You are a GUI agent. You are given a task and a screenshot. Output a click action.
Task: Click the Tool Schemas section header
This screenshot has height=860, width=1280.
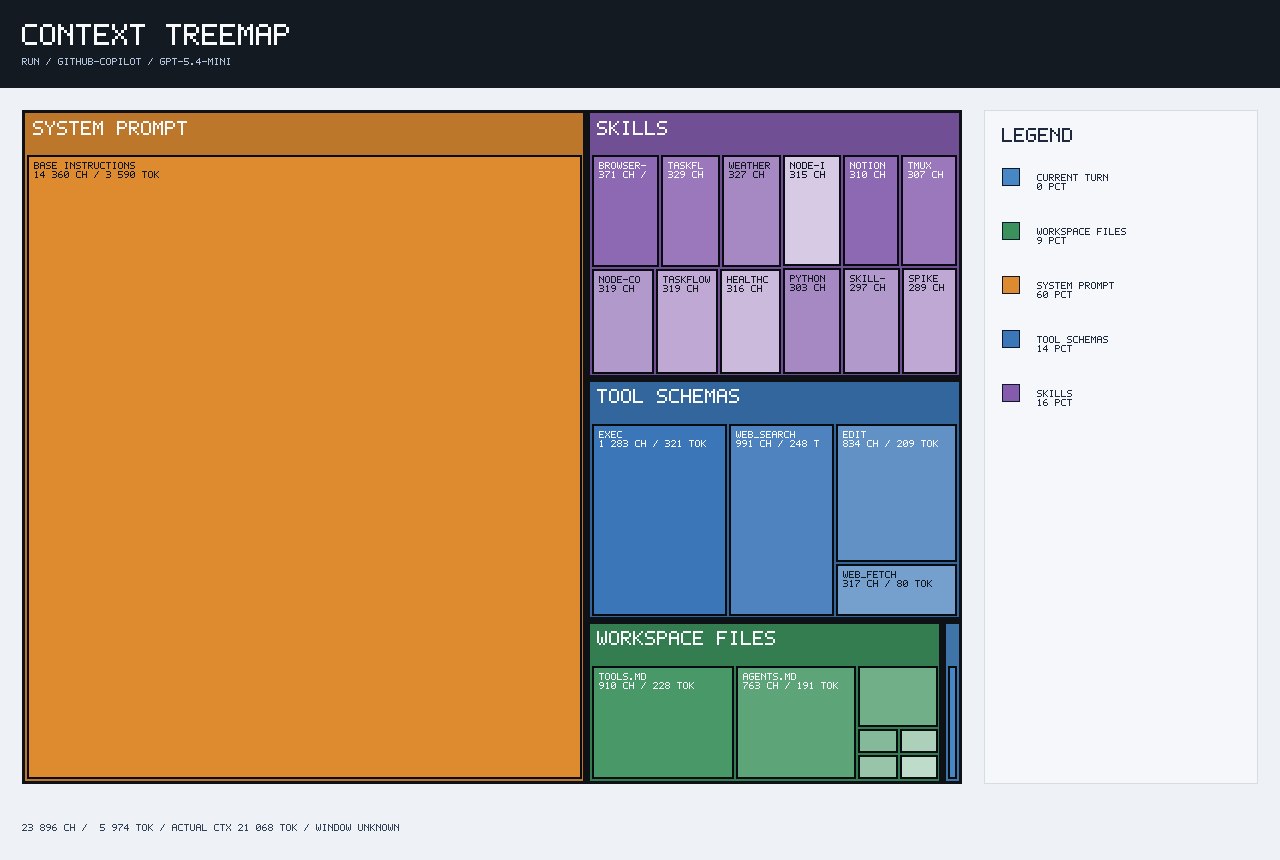[774, 401]
